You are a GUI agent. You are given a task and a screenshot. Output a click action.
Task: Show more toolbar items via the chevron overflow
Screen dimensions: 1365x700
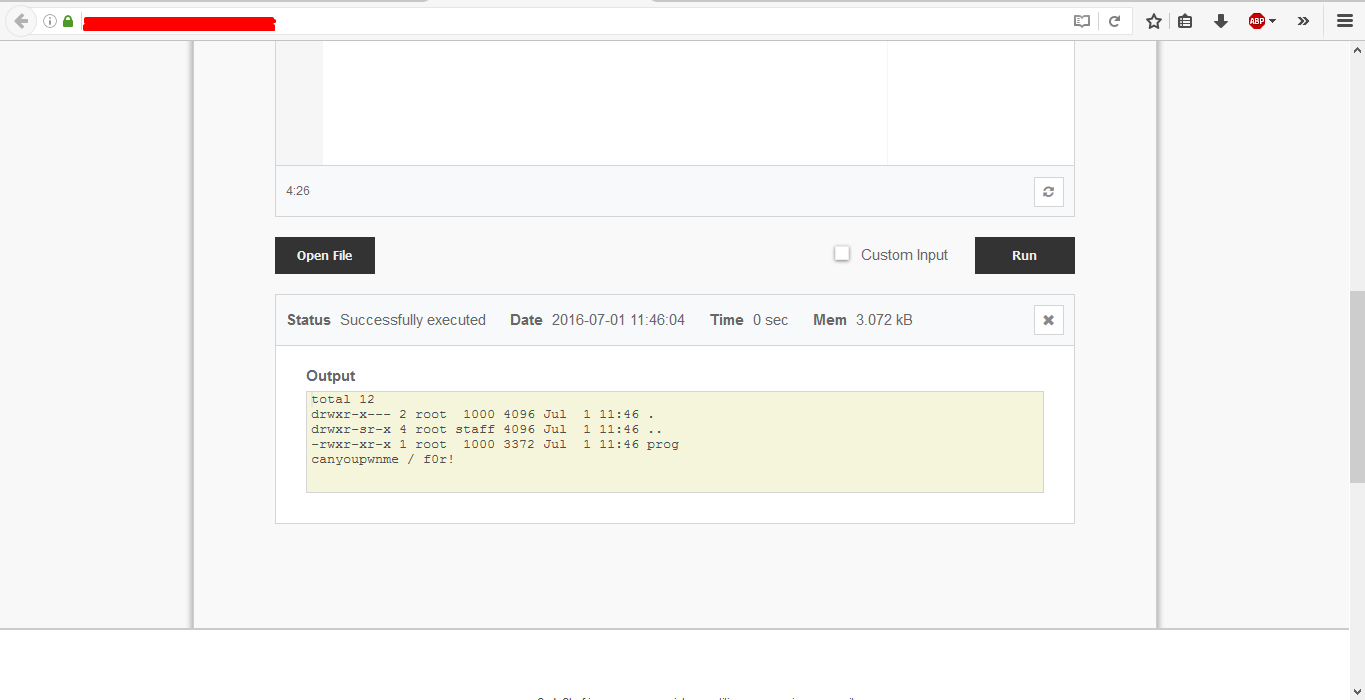coord(1303,21)
